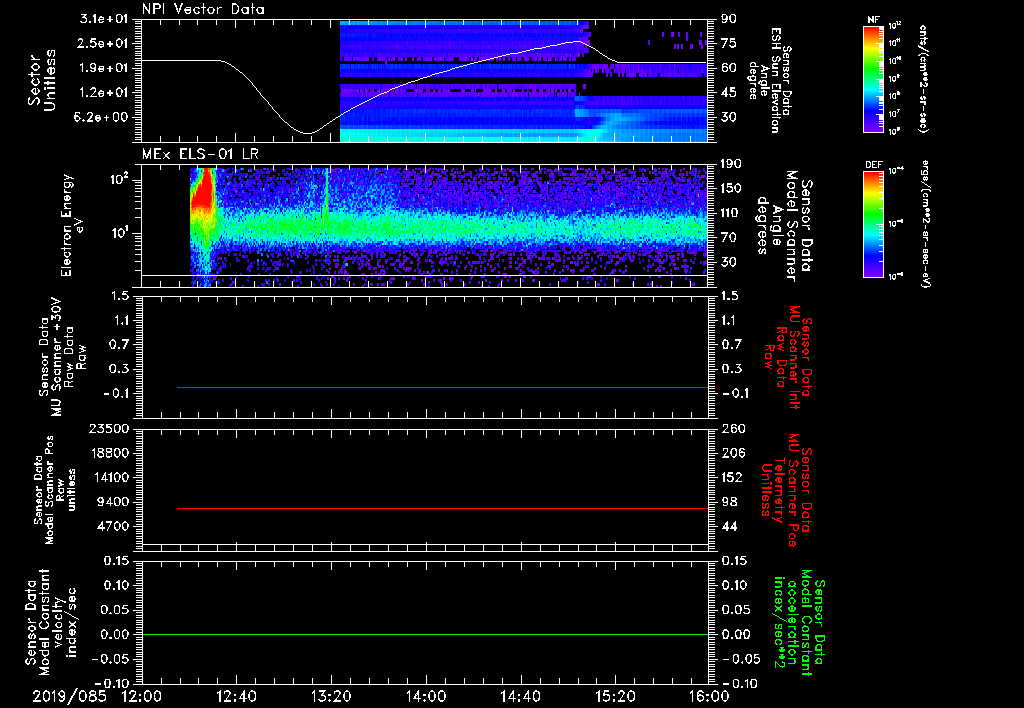Select the "MEx ELS-01 LR" panel title
The width and height of the screenshot is (1024, 708).
click(200, 154)
